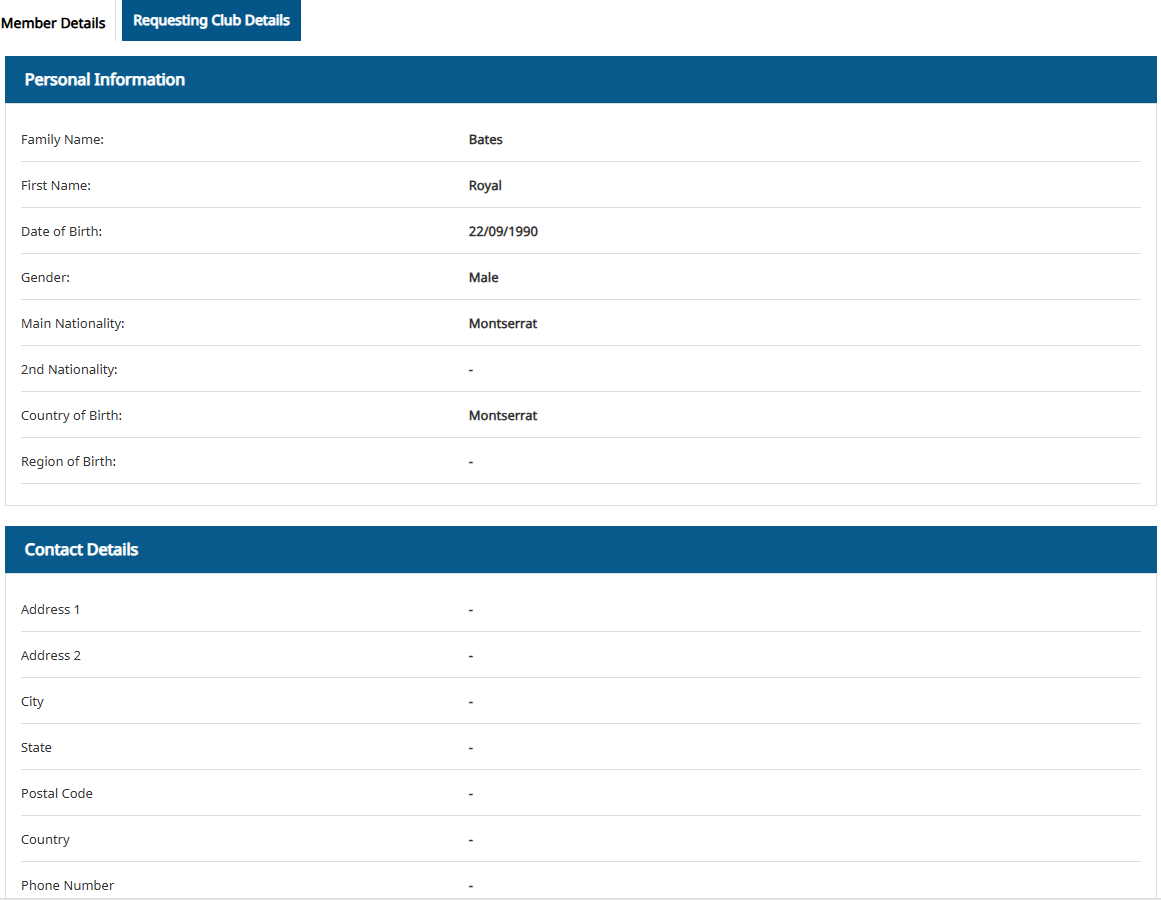The width and height of the screenshot is (1161, 900).
Task: Select Country of Birth value Montserrat
Action: 503,415
